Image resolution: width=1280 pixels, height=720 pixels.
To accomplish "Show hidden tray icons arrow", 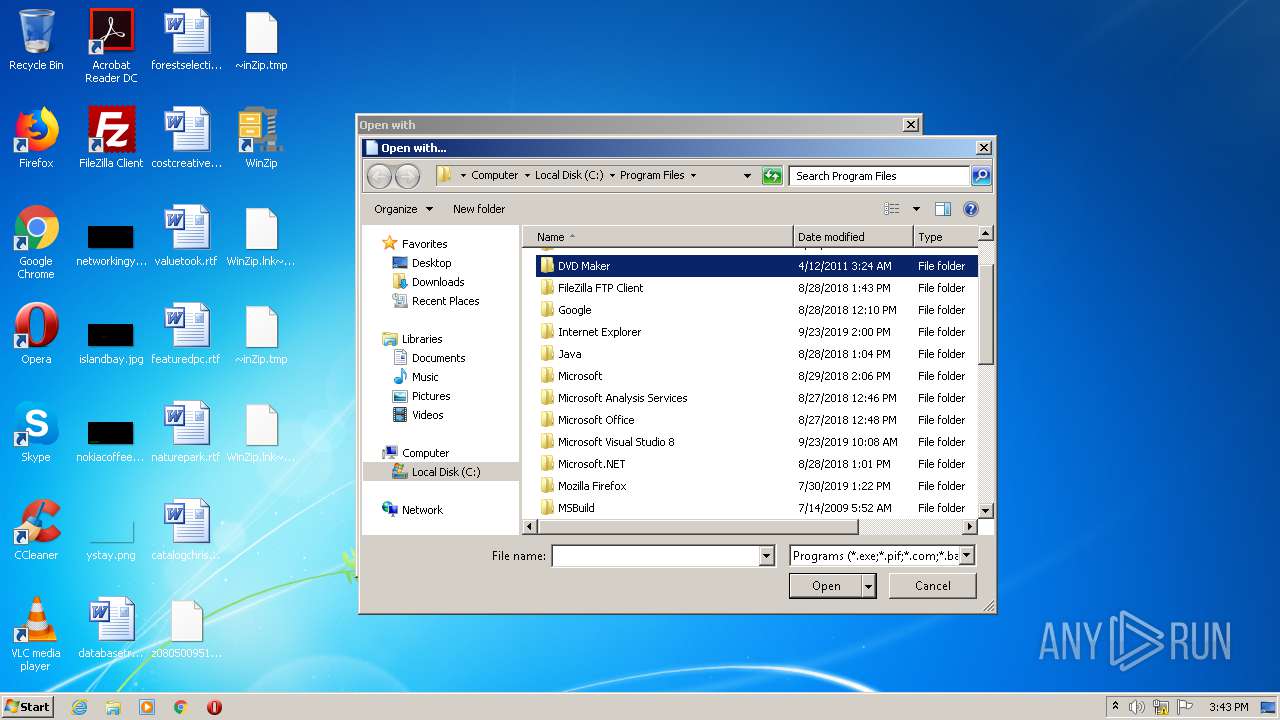I will pyautogui.click(x=1115, y=706).
